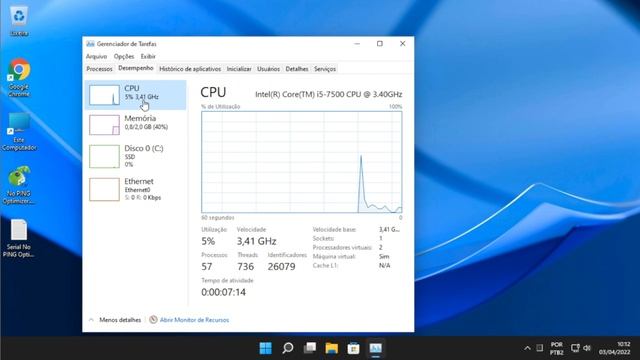The width and height of the screenshot is (640, 360).
Task: Select the CPU performance item
Action: pos(136,95)
